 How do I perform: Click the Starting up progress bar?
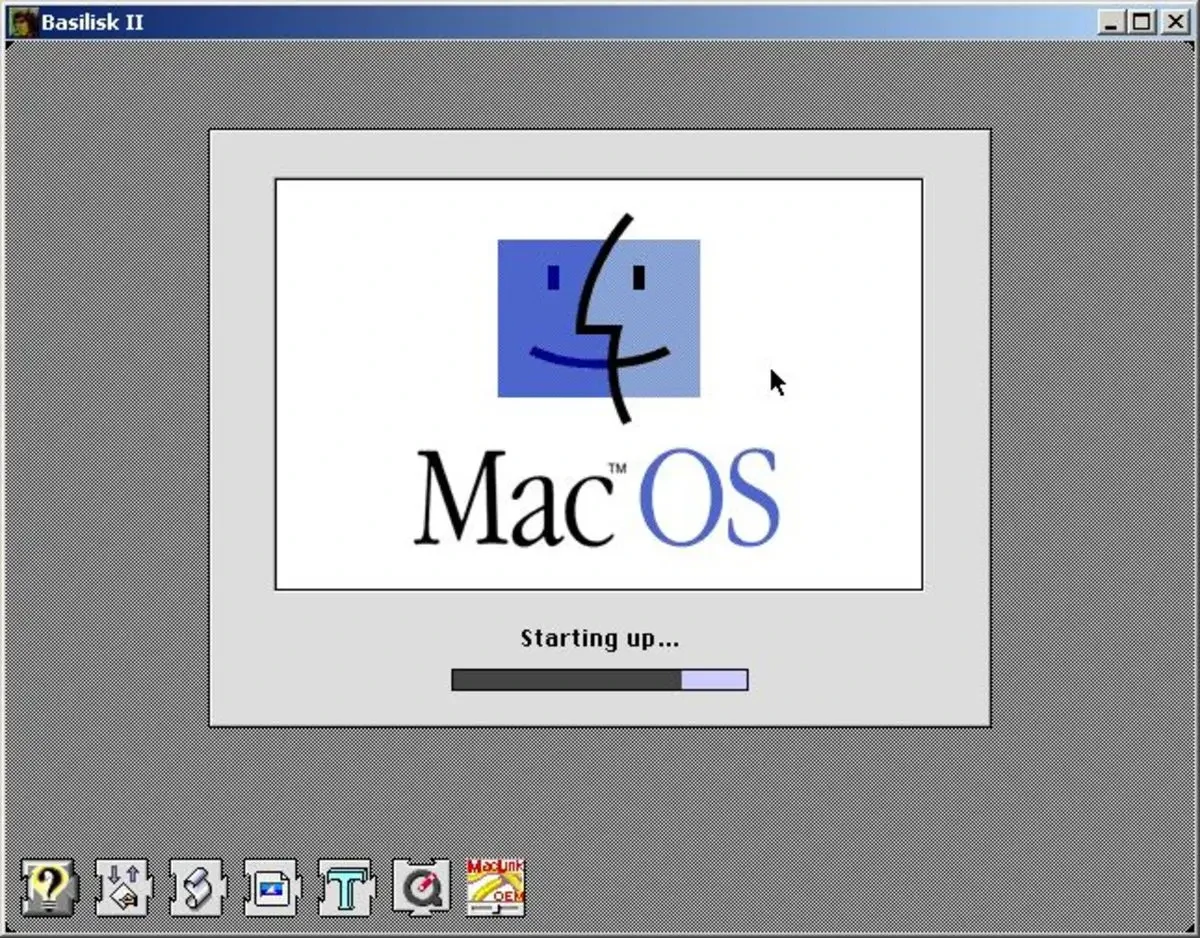pos(600,680)
